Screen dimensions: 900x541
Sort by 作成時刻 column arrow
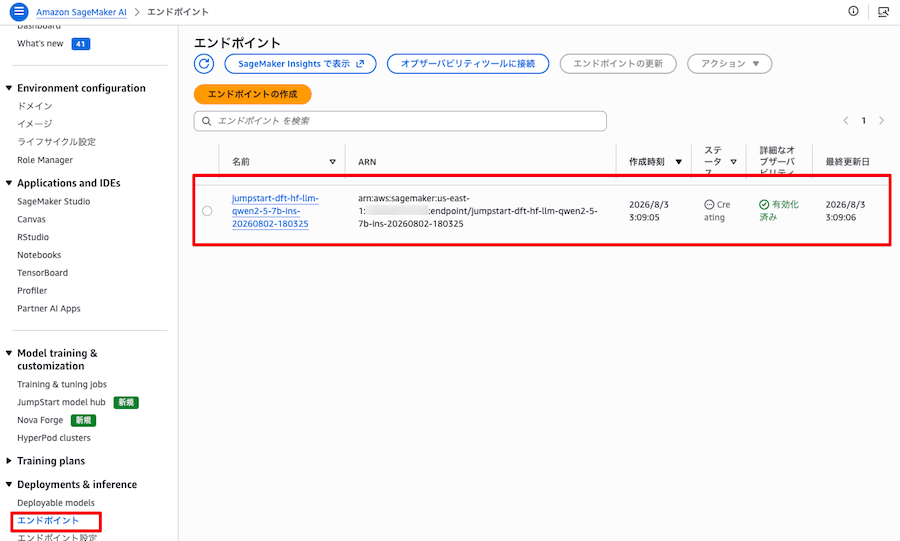click(678, 162)
